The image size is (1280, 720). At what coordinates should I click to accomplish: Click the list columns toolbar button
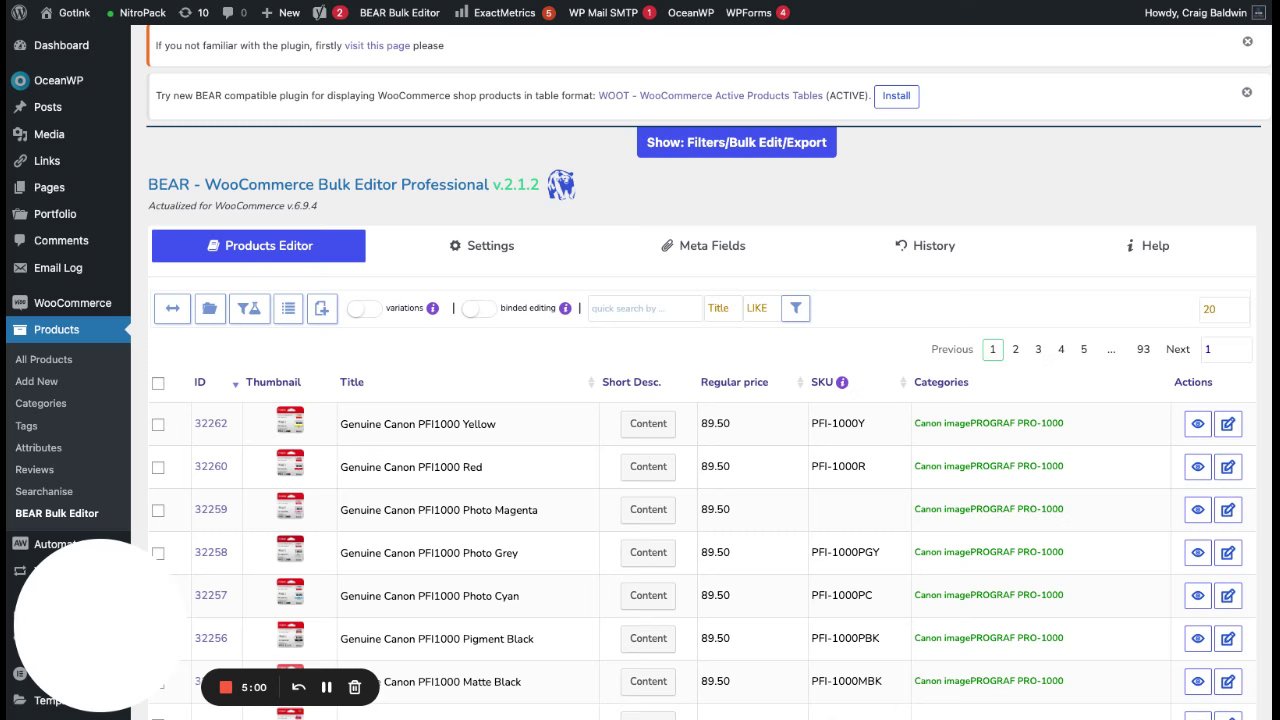point(288,308)
